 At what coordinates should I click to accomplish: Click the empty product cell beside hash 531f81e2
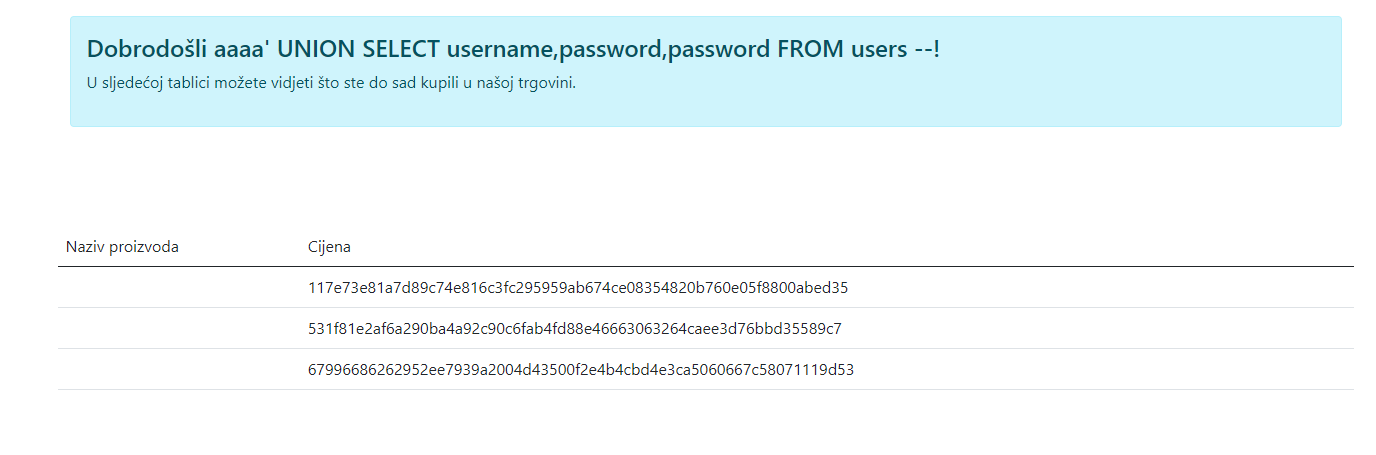180,329
